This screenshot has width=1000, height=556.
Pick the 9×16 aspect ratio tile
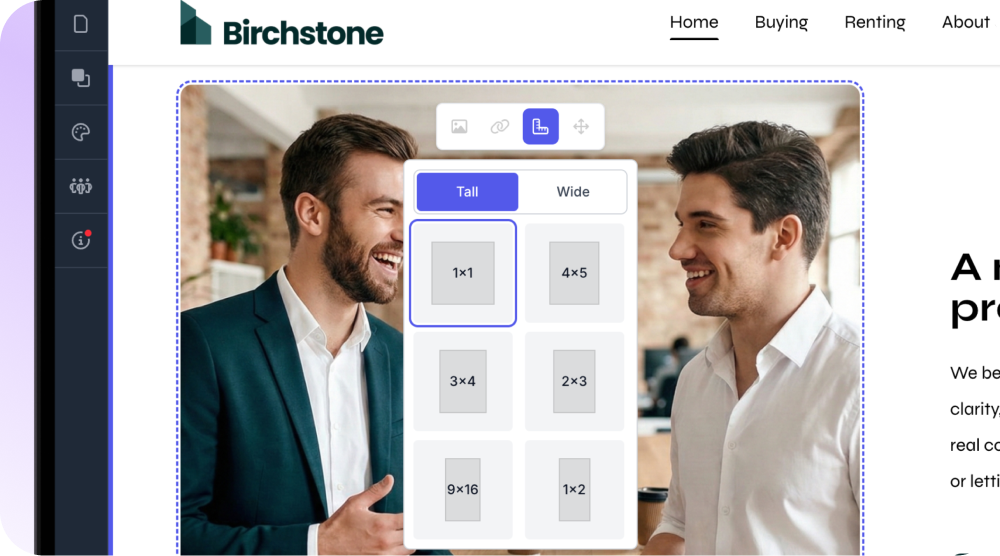pos(463,490)
